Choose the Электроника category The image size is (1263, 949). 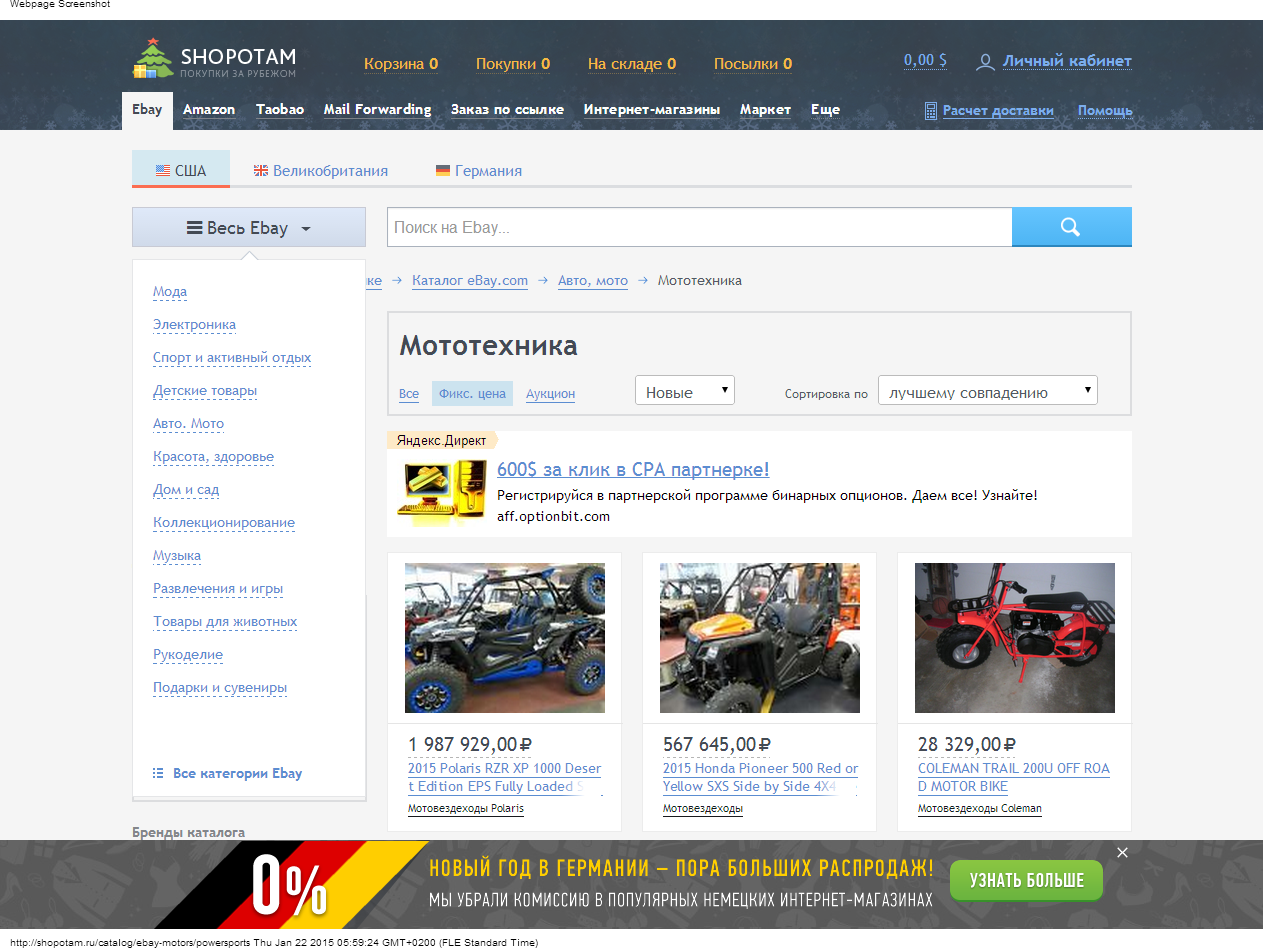click(x=194, y=325)
